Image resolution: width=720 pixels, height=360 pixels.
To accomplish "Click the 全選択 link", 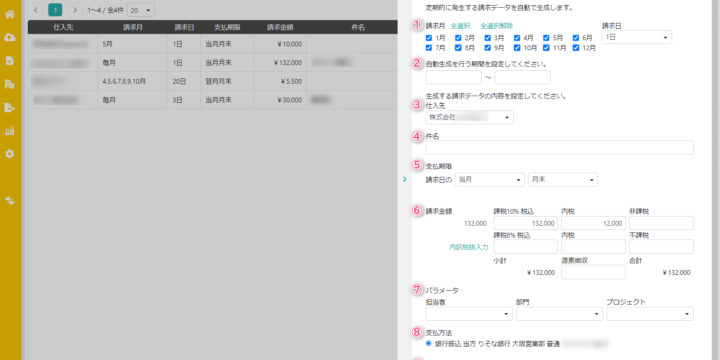I will 461,26.
